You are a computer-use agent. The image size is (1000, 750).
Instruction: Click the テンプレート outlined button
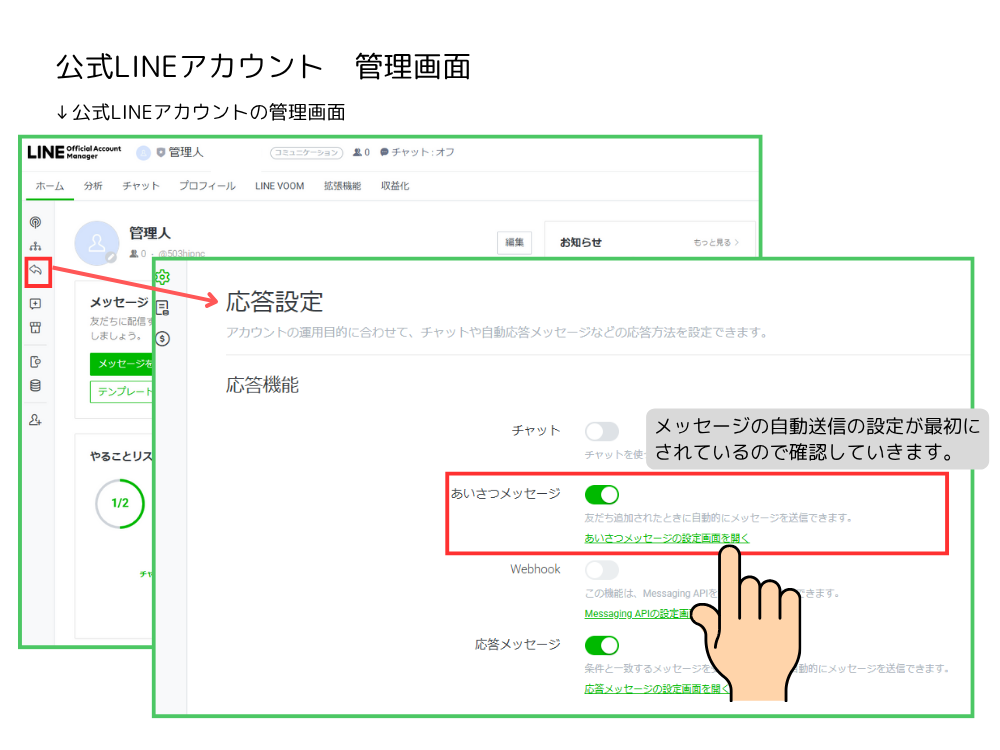tap(122, 392)
